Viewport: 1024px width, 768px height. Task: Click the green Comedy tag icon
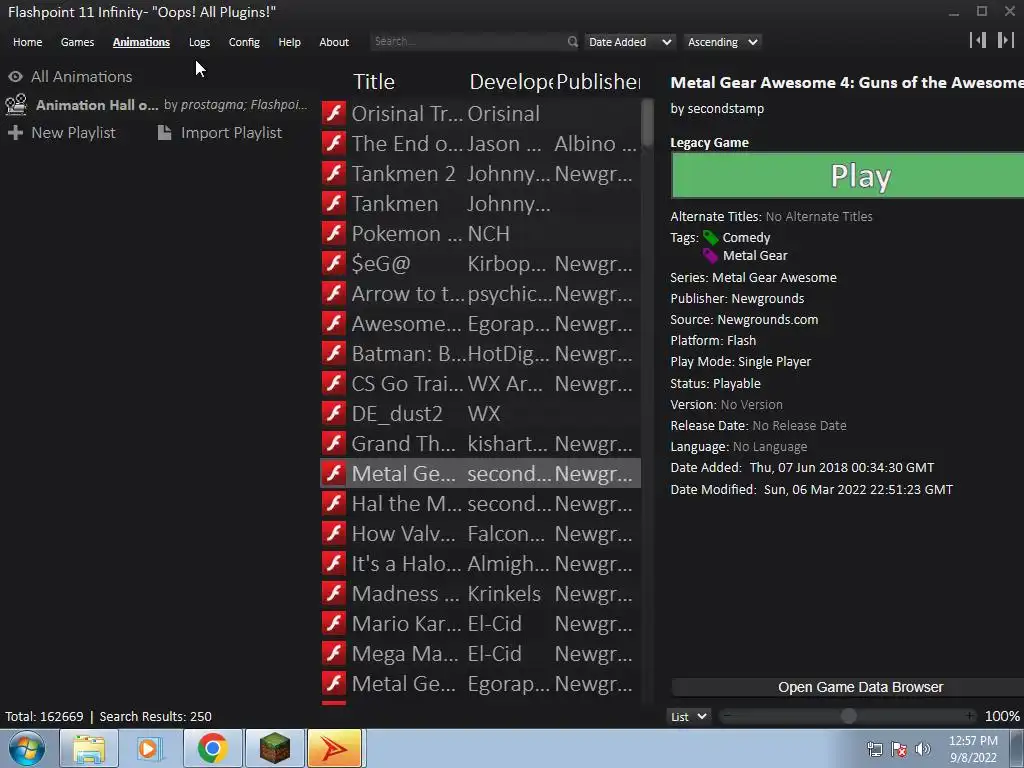711,238
